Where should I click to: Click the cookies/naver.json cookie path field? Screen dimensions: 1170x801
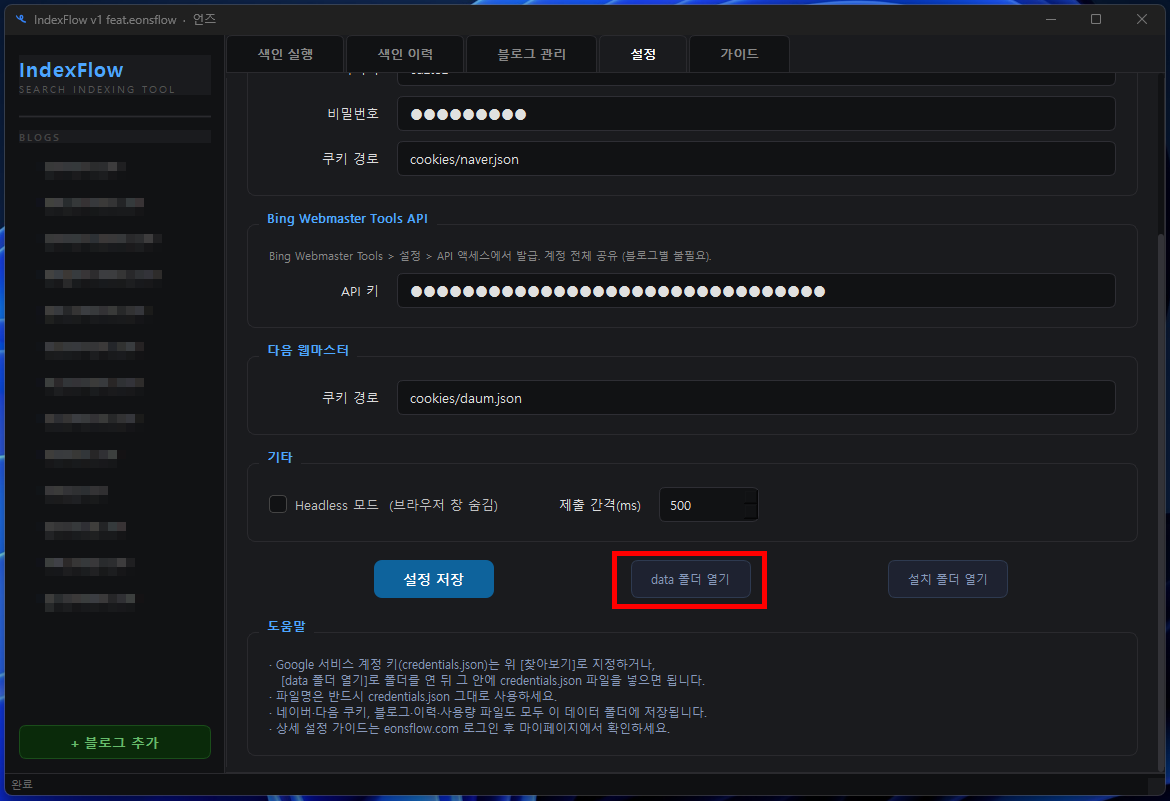point(756,159)
